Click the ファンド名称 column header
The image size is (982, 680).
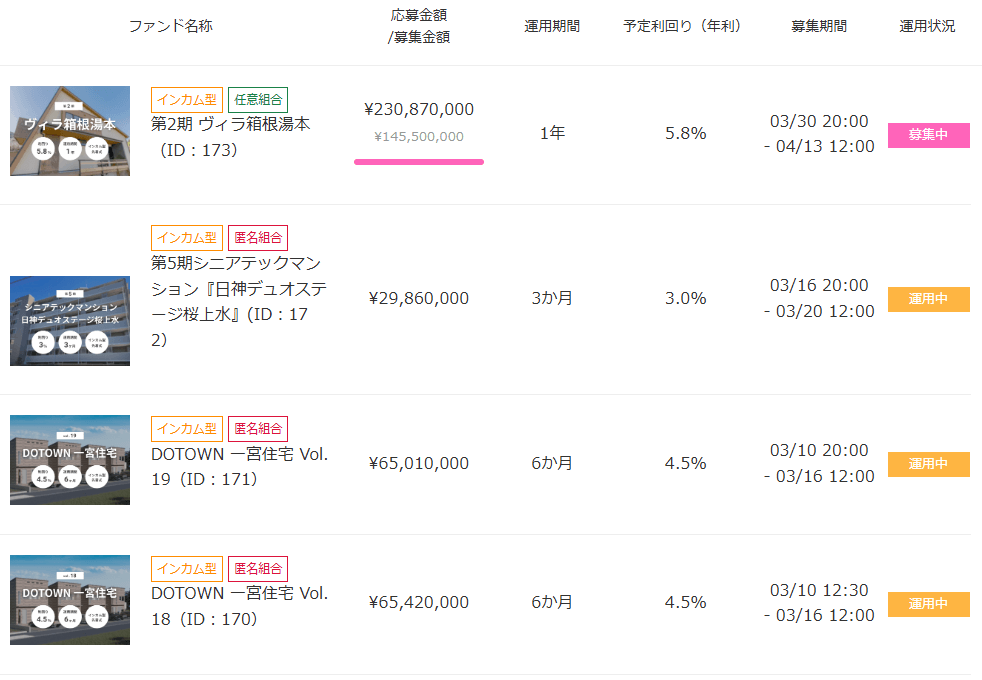171,26
